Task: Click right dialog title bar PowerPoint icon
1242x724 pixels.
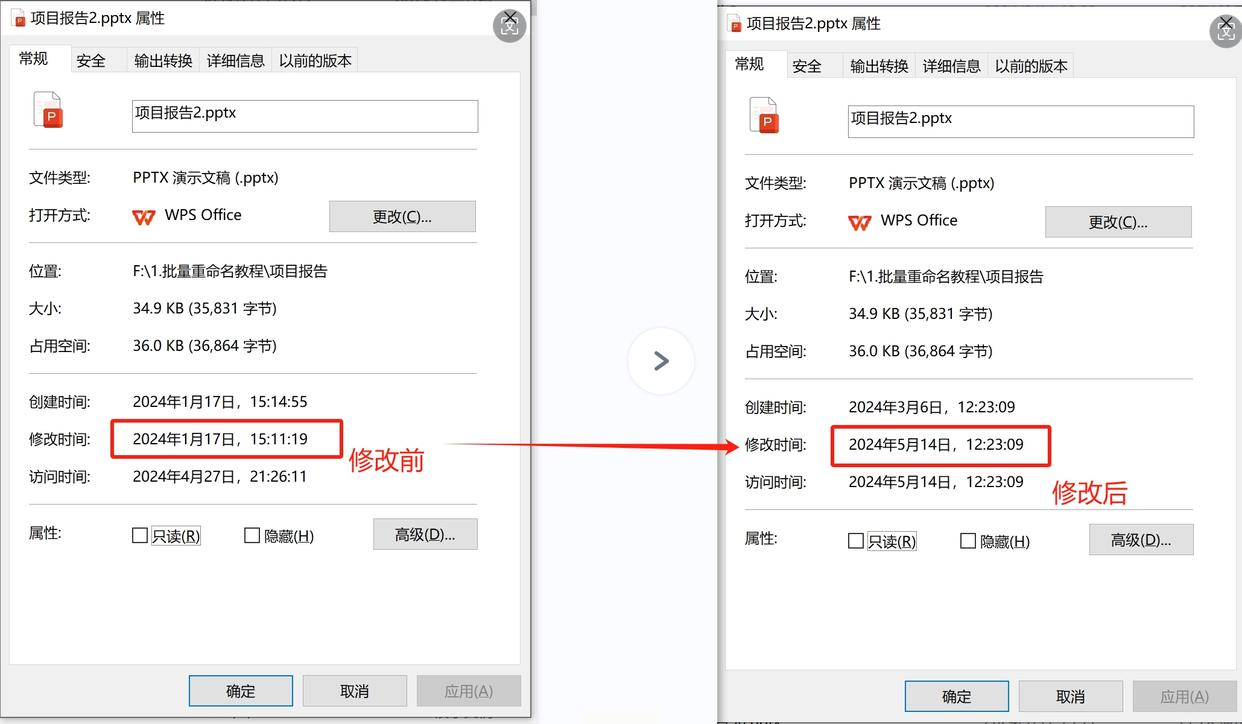Action: pos(735,23)
